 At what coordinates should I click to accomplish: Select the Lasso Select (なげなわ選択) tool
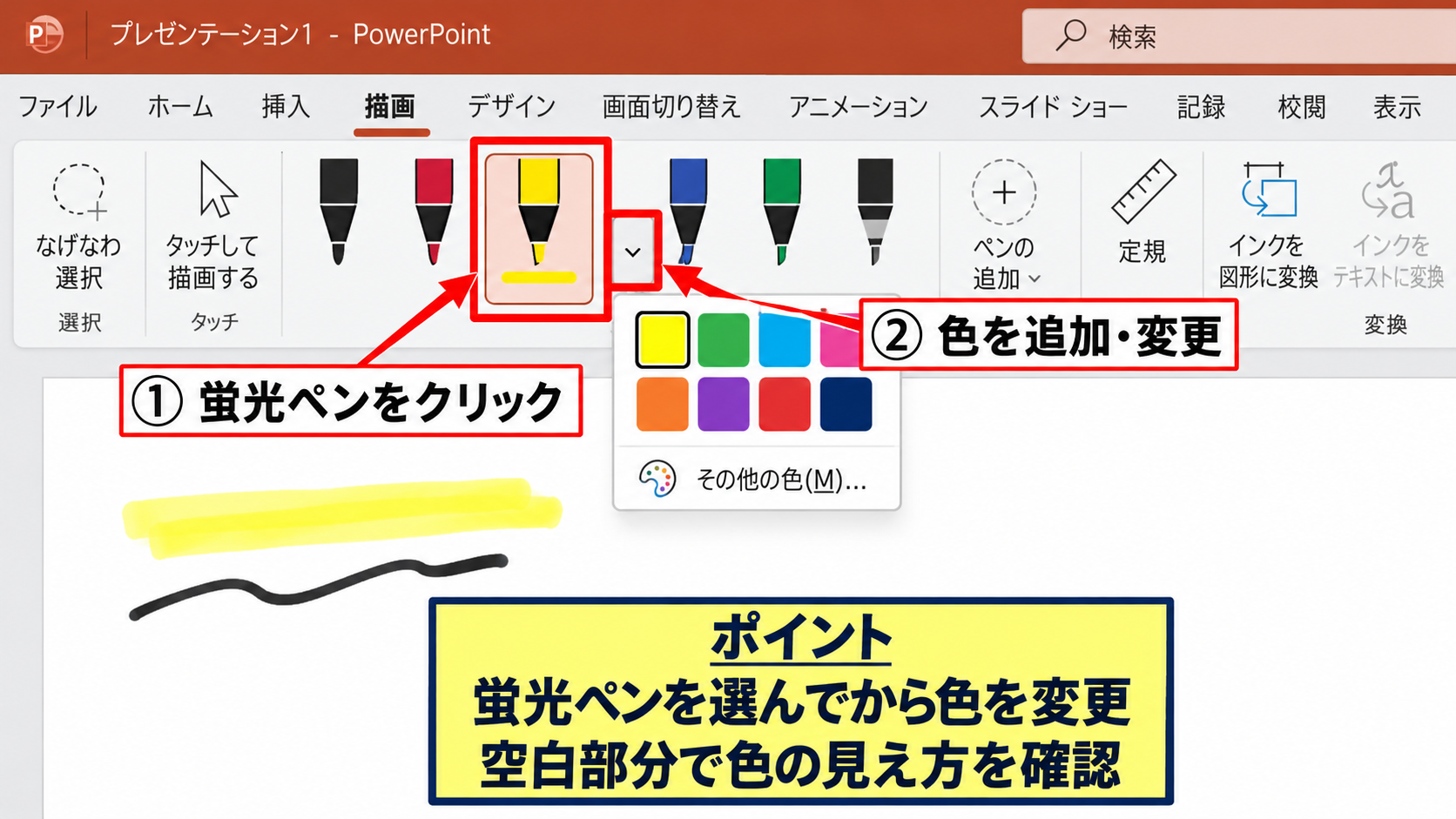[79, 226]
